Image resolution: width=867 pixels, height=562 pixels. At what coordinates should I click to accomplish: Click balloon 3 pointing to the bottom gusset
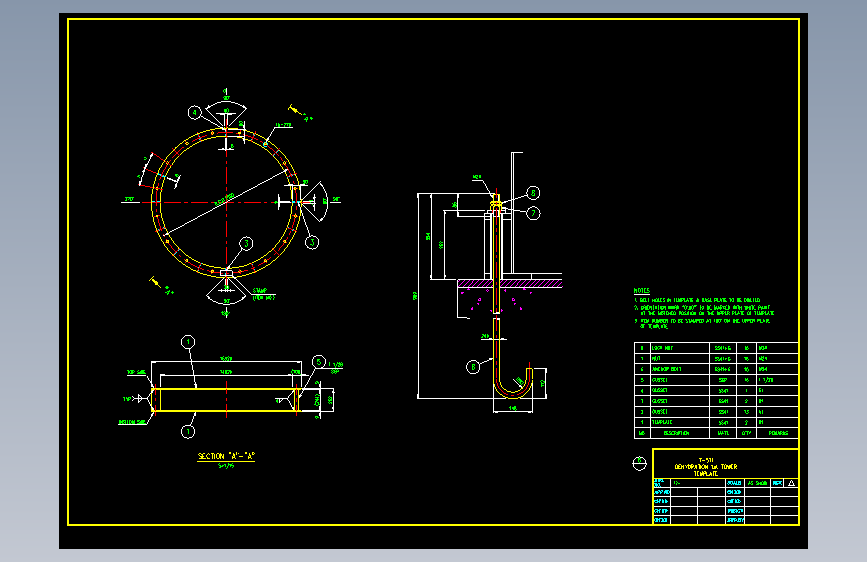(246, 243)
